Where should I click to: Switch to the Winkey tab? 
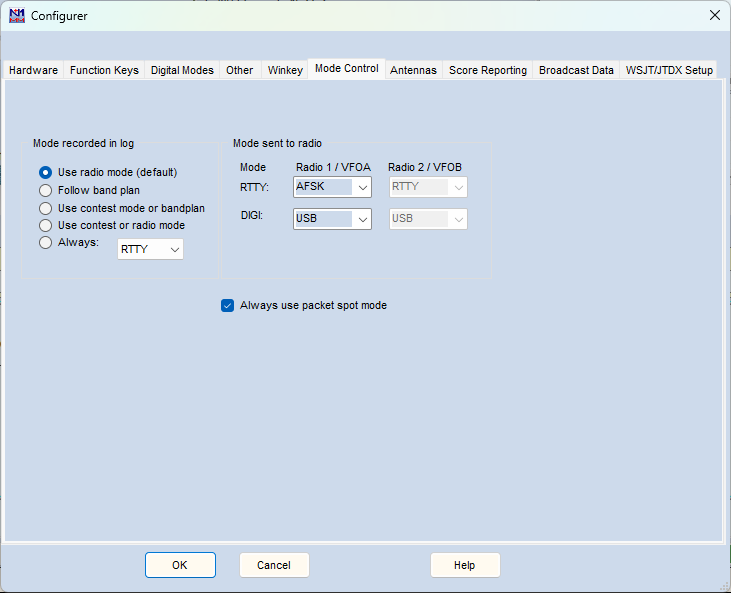point(285,70)
